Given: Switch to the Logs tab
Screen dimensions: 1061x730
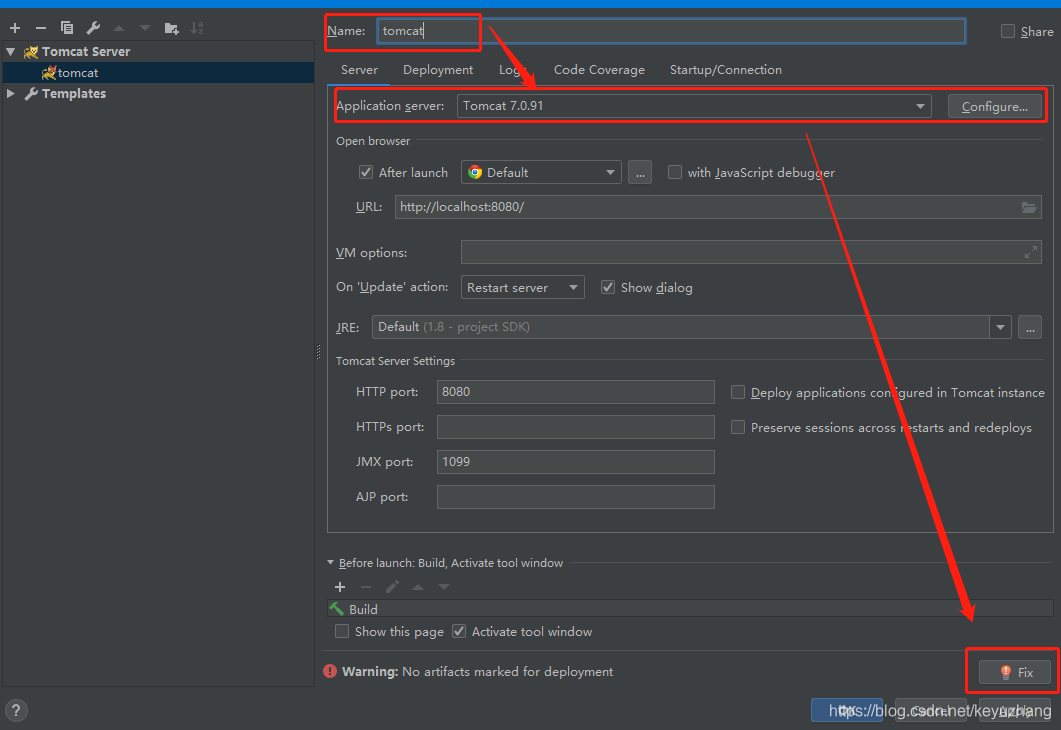Looking at the screenshot, I should [512, 70].
